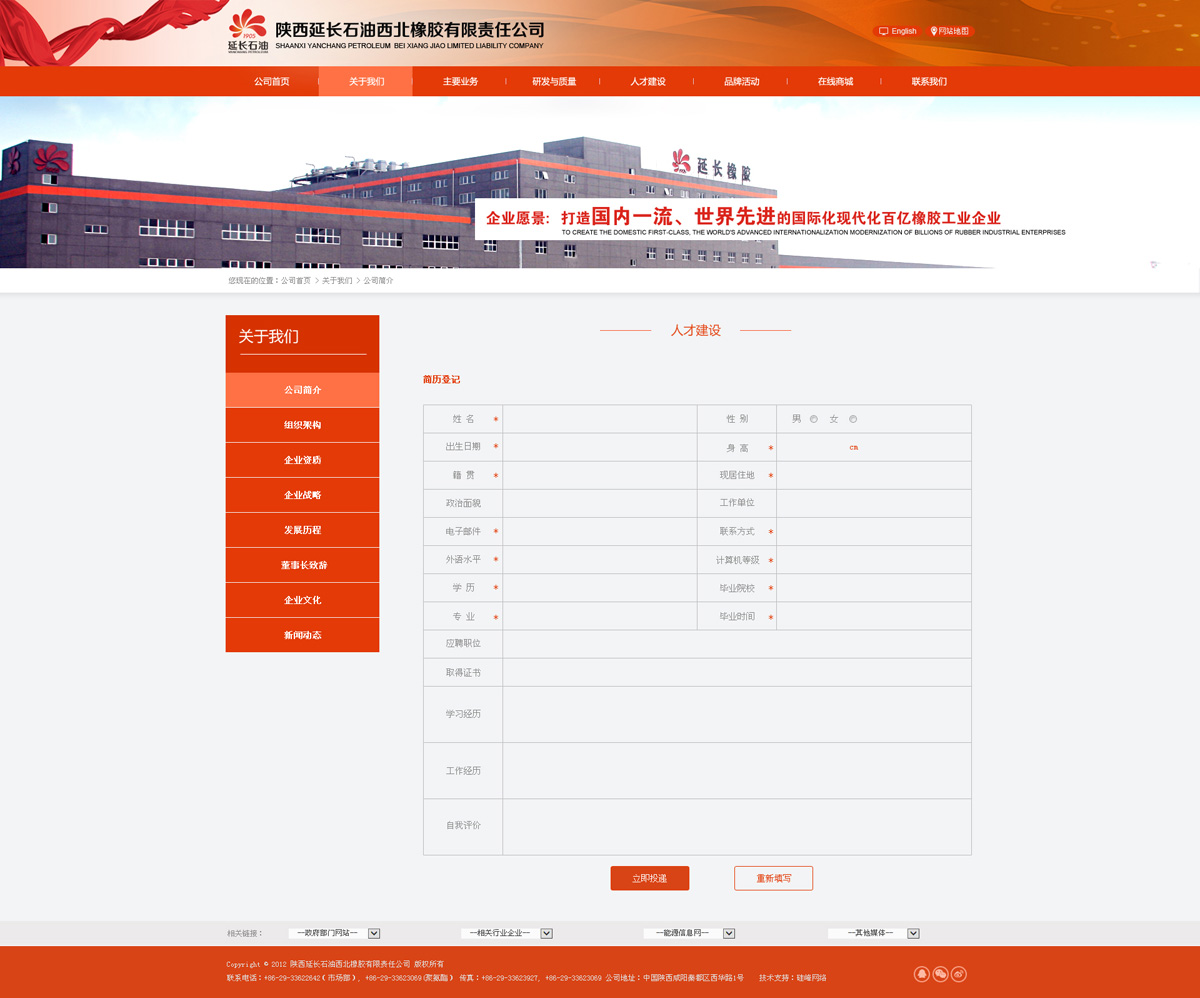
Task: Click the Yanchang Petroleum logo in header
Action: pos(248,31)
